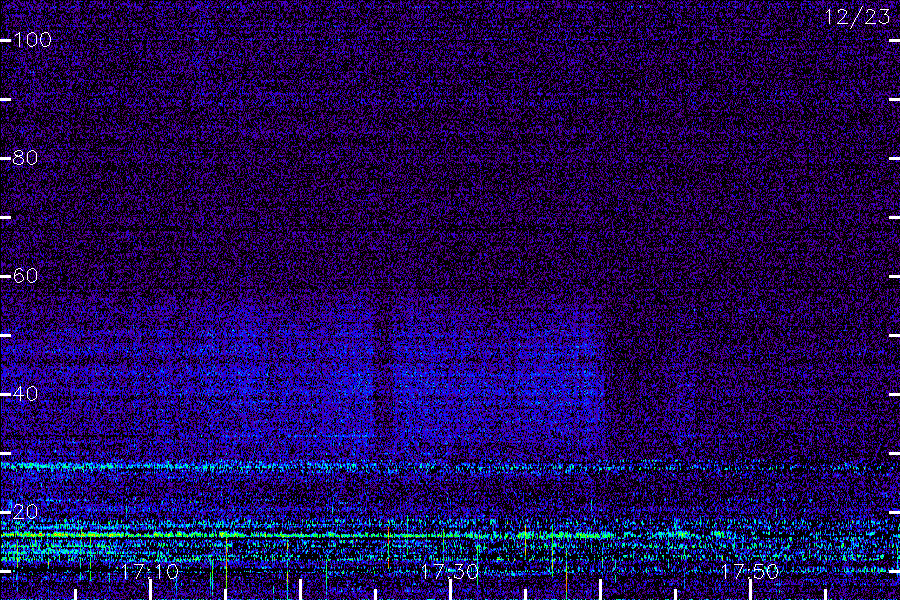Click the 17:30 time label
Viewport: 900px width, 600px height.
[450, 571]
